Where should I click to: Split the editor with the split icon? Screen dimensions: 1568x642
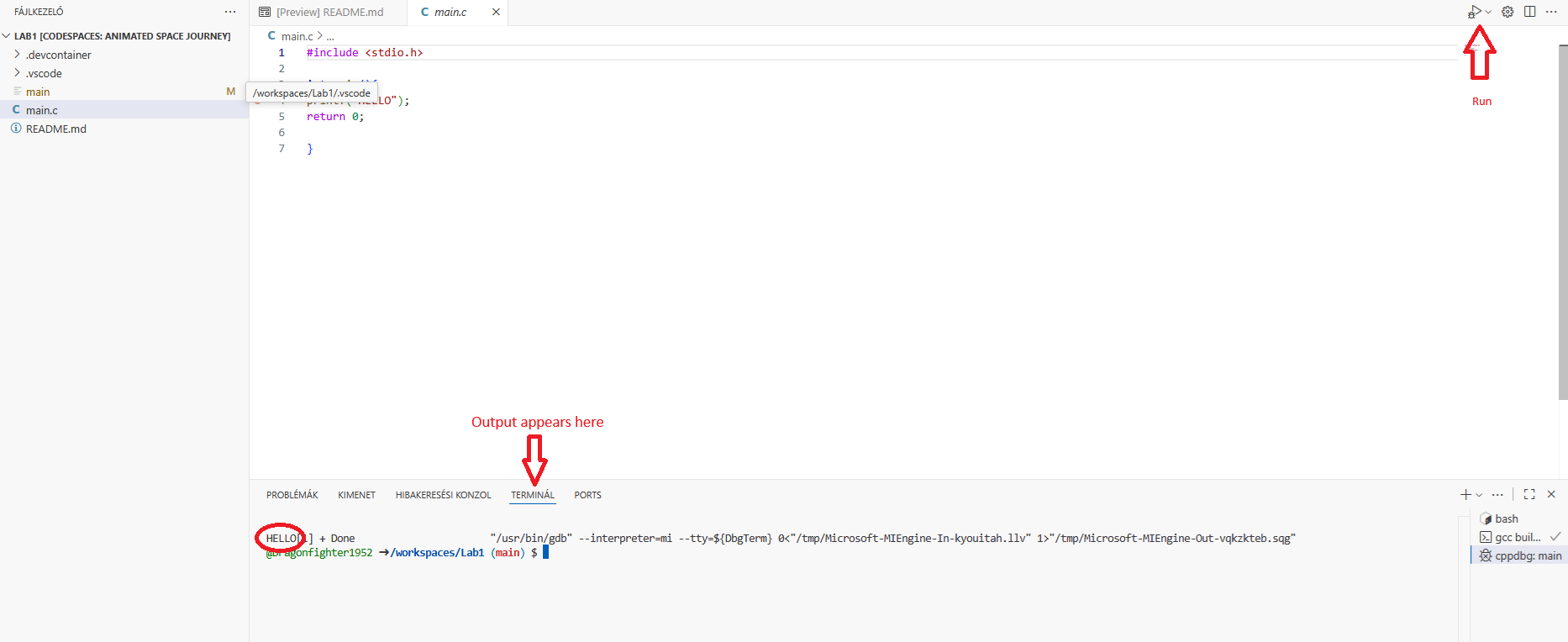tap(1529, 12)
